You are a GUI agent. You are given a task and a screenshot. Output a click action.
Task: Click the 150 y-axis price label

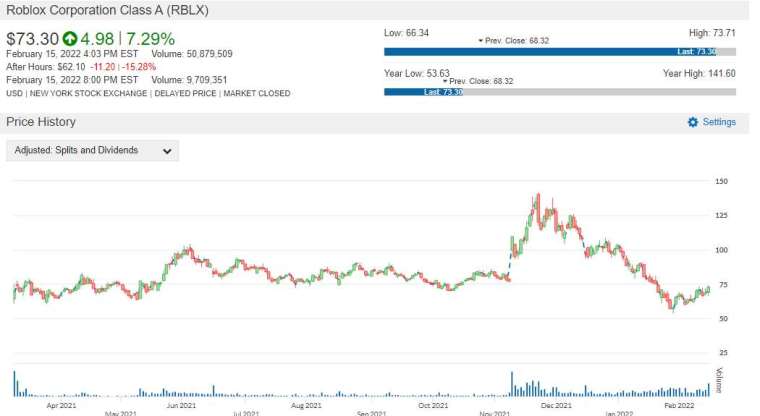[x=721, y=181]
